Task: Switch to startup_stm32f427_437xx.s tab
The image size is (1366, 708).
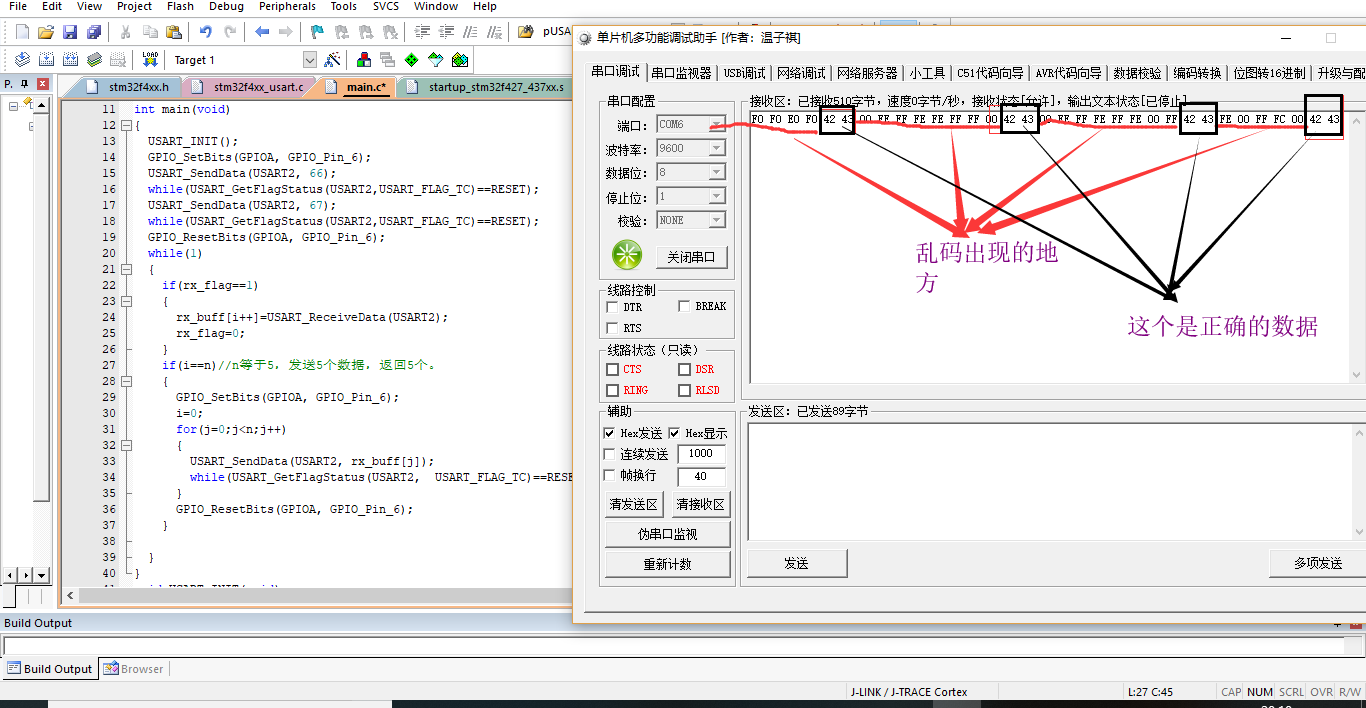Action: click(484, 87)
